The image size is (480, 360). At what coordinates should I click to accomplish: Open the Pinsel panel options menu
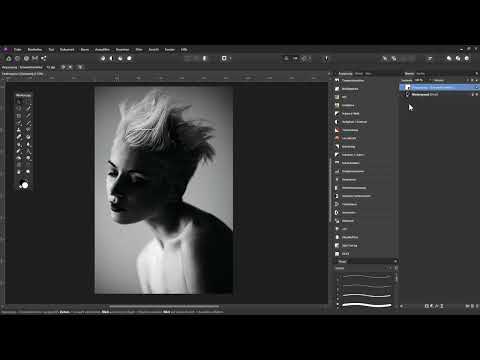396,262
